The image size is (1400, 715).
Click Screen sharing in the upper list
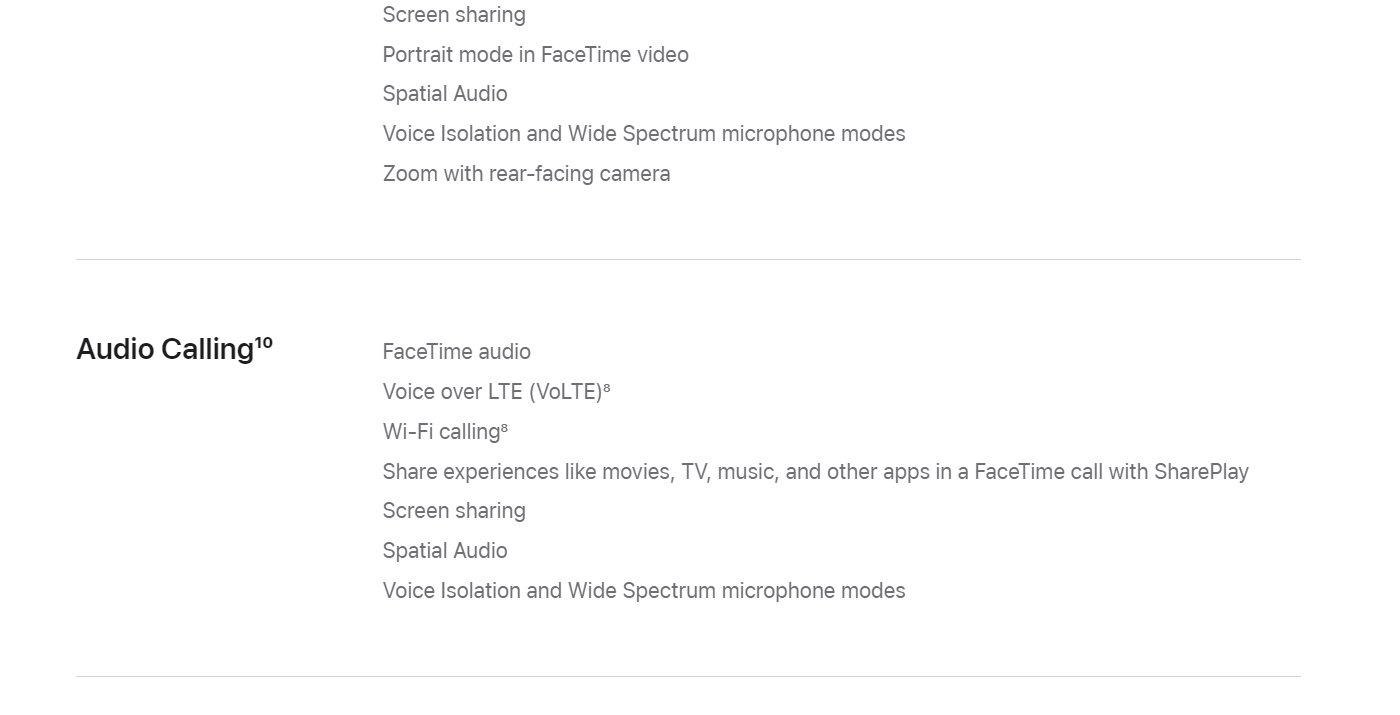[454, 15]
